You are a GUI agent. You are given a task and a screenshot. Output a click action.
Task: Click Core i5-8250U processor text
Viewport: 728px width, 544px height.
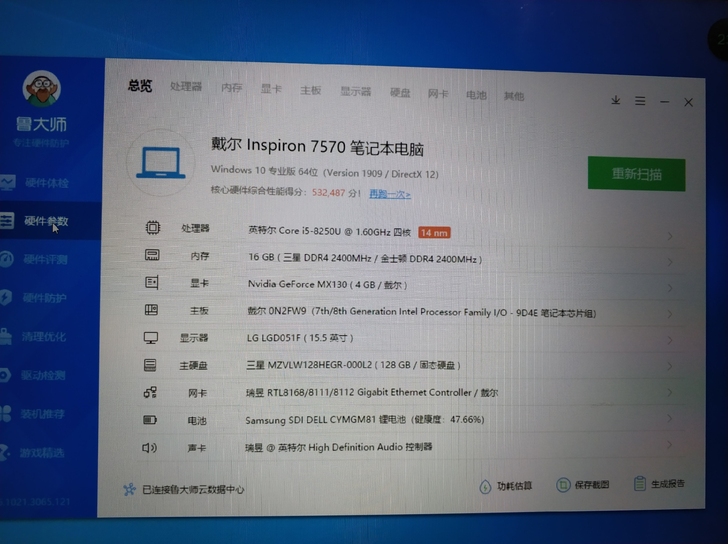click(x=330, y=231)
